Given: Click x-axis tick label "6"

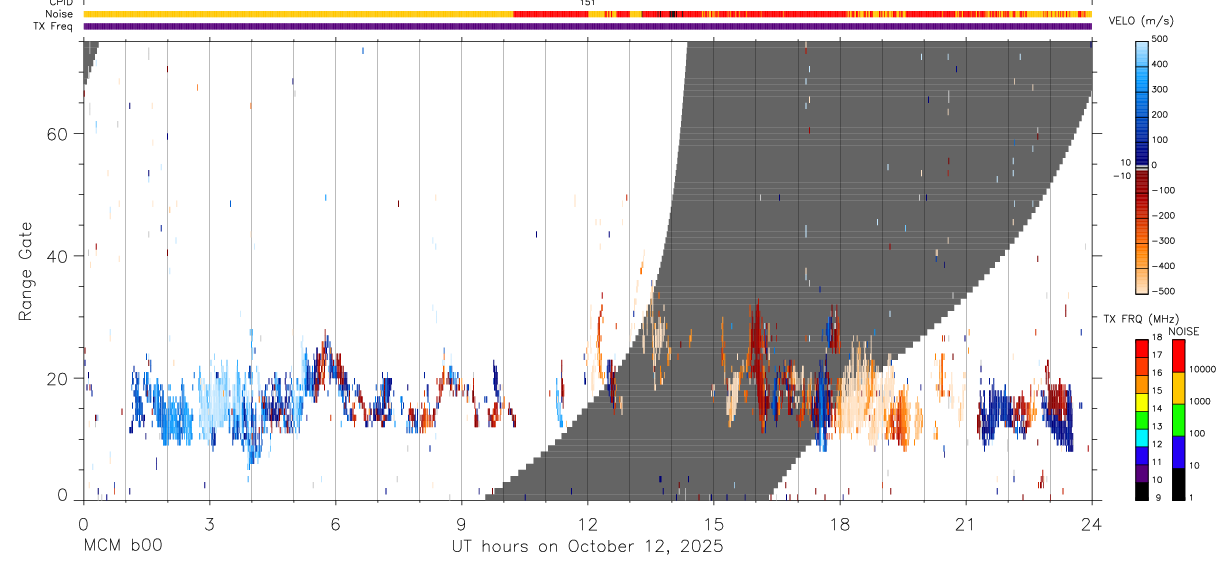Looking at the screenshot, I should pyautogui.click(x=335, y=524).
